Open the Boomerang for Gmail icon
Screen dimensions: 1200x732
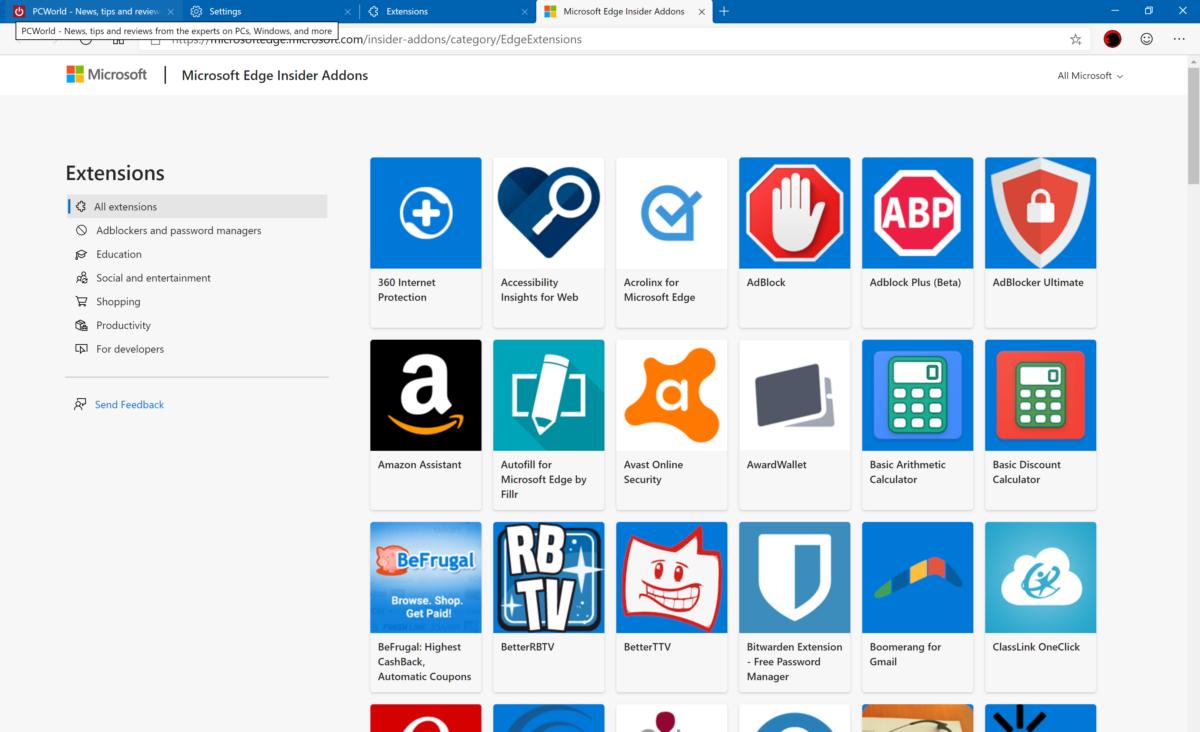pos(917,577)
